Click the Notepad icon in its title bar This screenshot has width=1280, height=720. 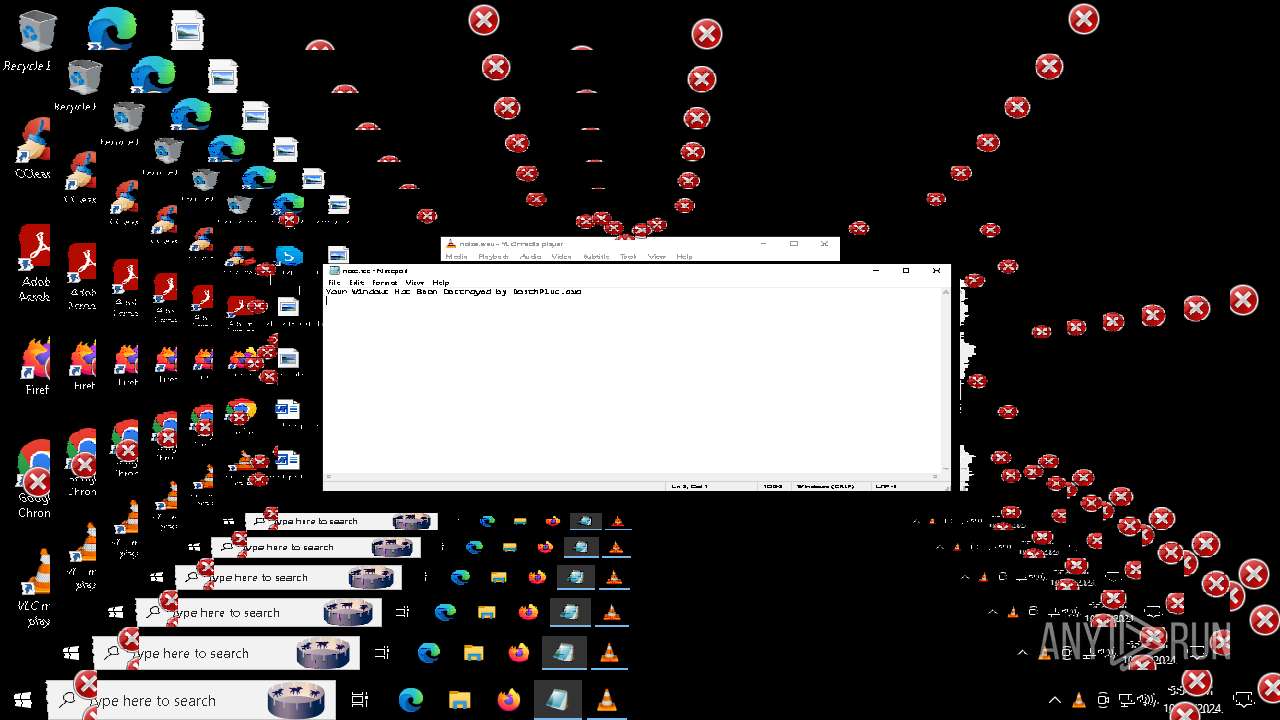point(334,270)
